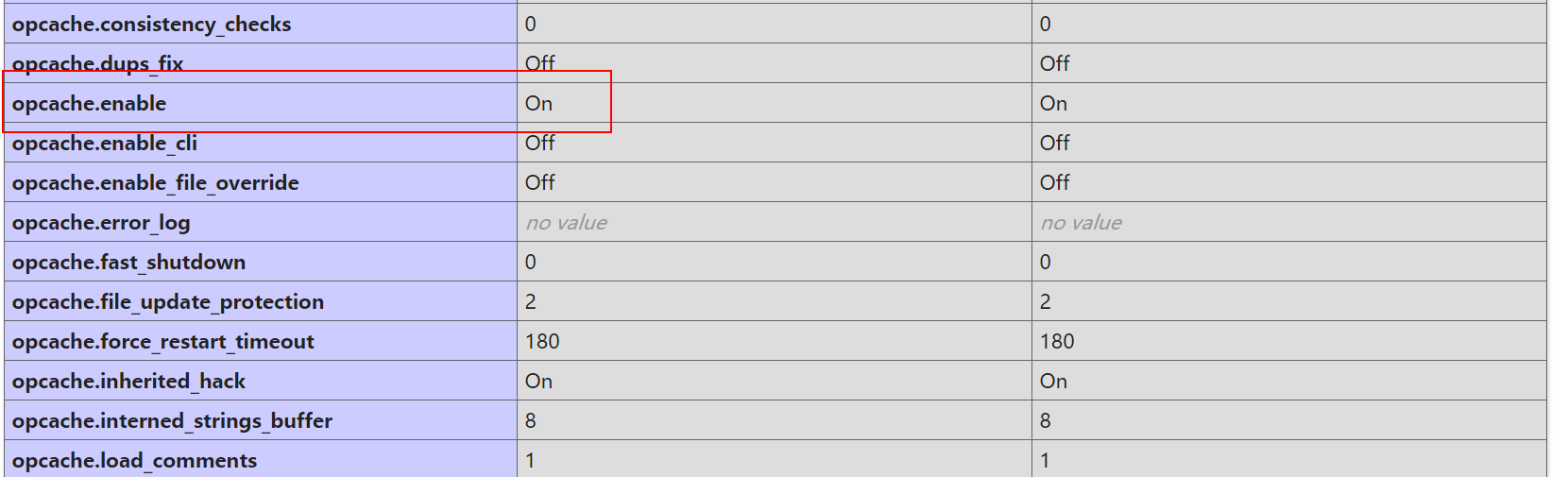Click the opcache.dups_fix directive label
The width and height of the screenshot is (1568, 477).
(97, 63)
